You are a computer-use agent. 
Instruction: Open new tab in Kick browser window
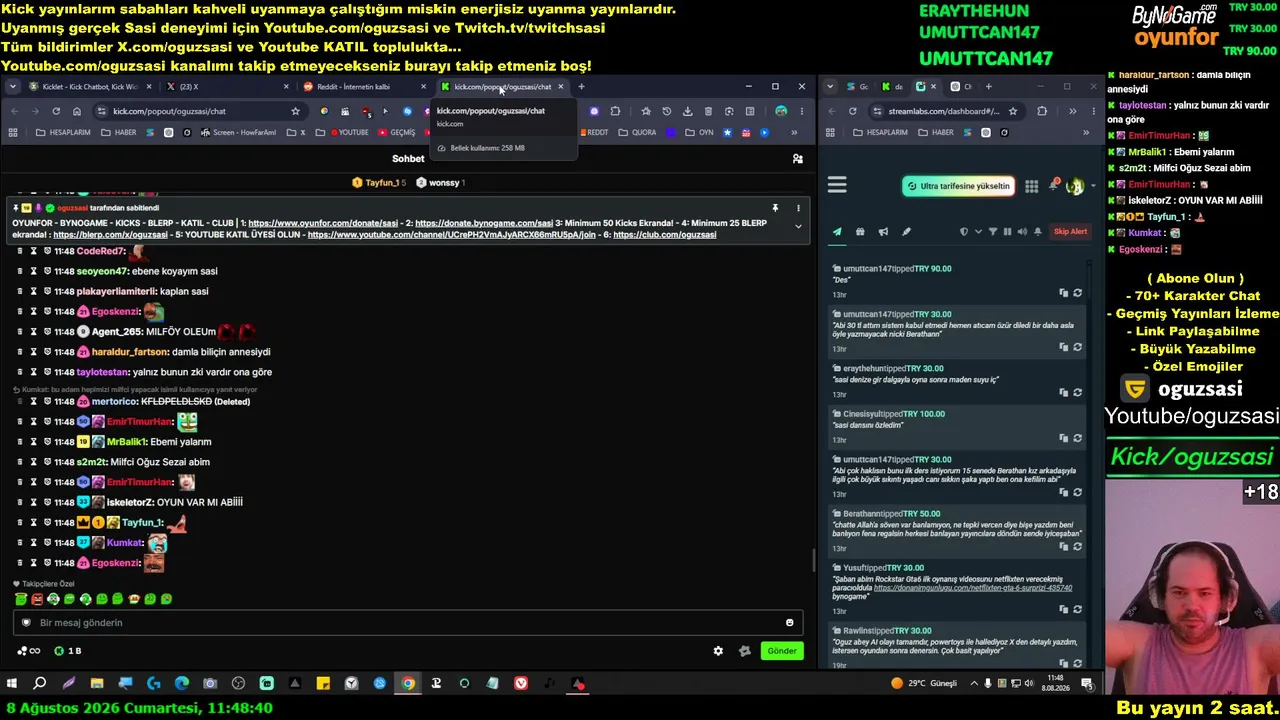coord(581,87)
